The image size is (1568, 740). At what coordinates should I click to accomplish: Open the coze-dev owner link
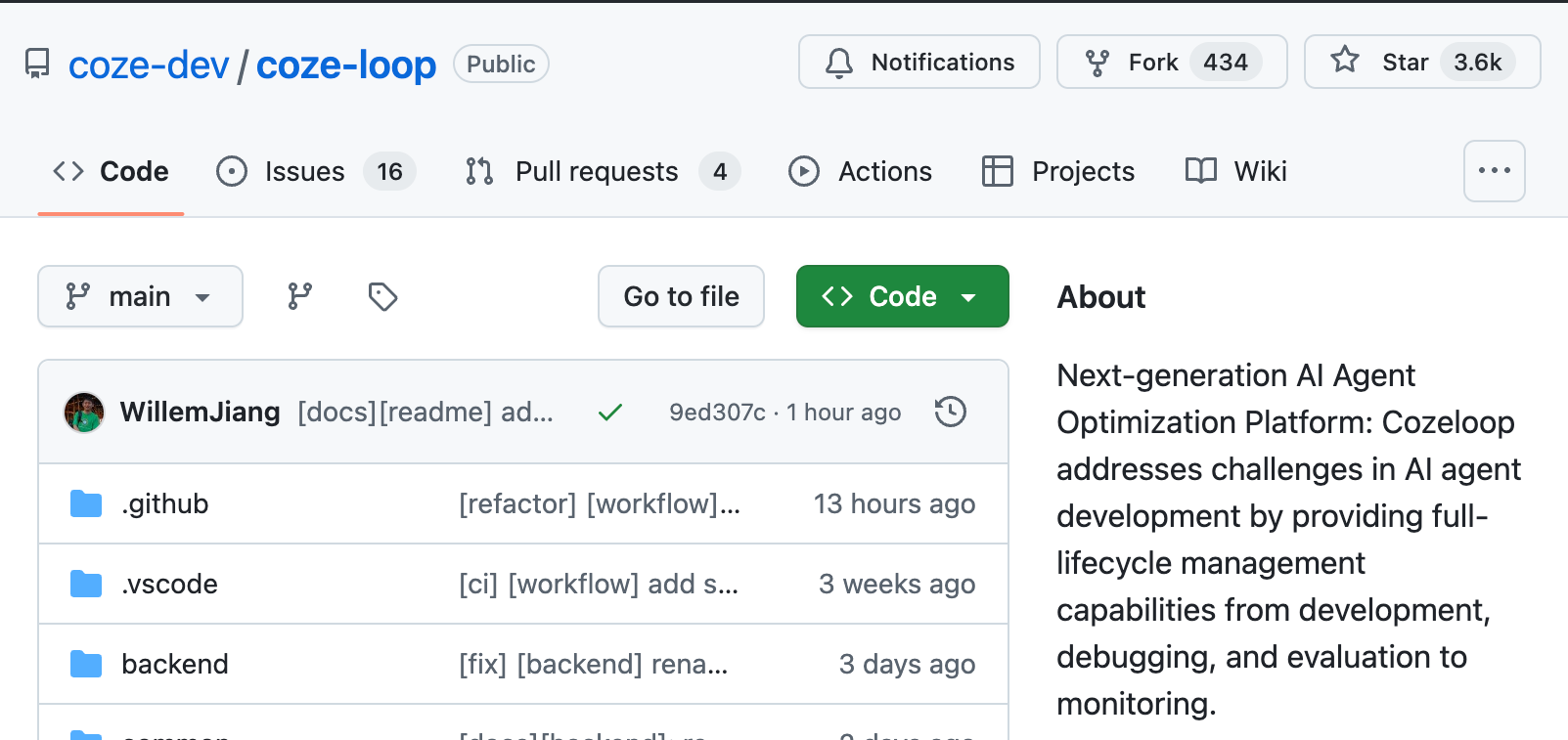pyautogui.click(x=149, y=65)
